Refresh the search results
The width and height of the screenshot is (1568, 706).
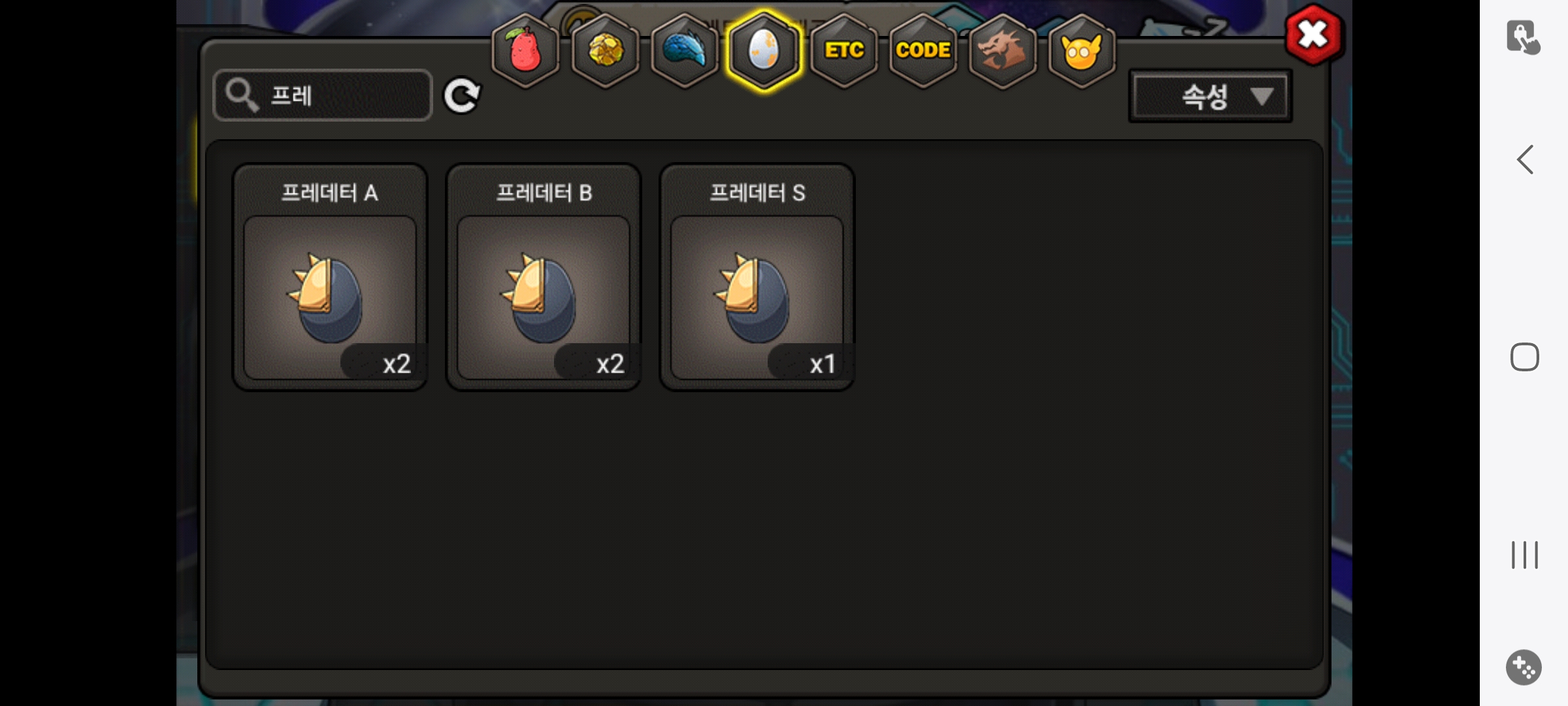pyautogui.click(x=462, y=96)
